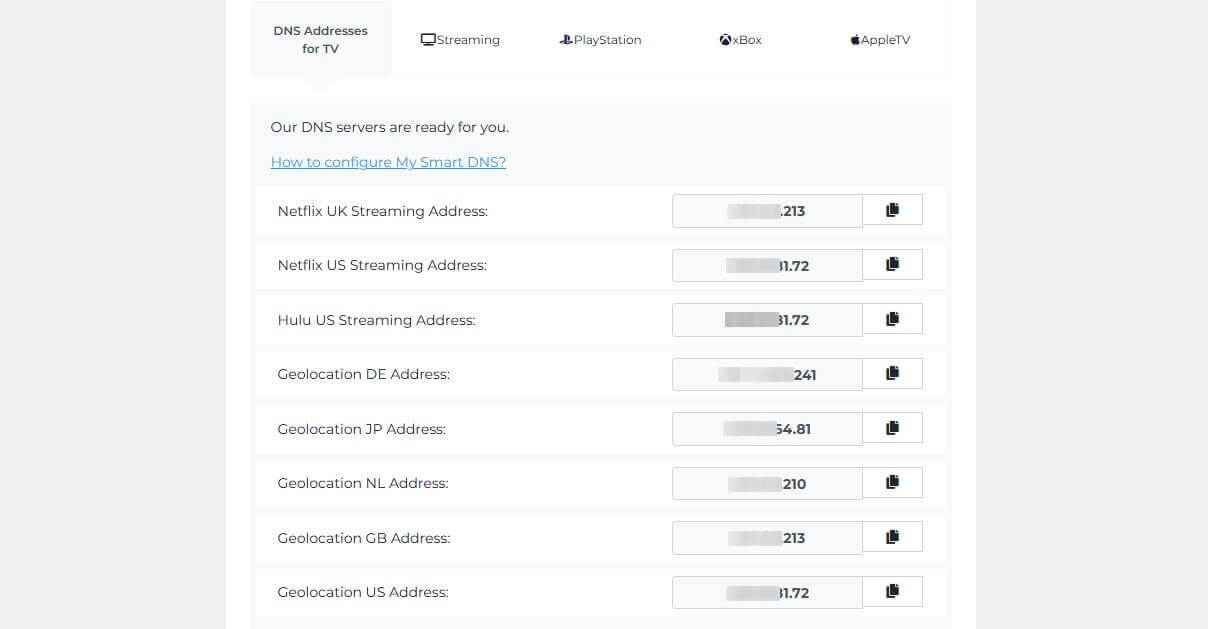Copy the Geolocation GB Address
This screenshot has height=629, width=1208.
[892, 536]
